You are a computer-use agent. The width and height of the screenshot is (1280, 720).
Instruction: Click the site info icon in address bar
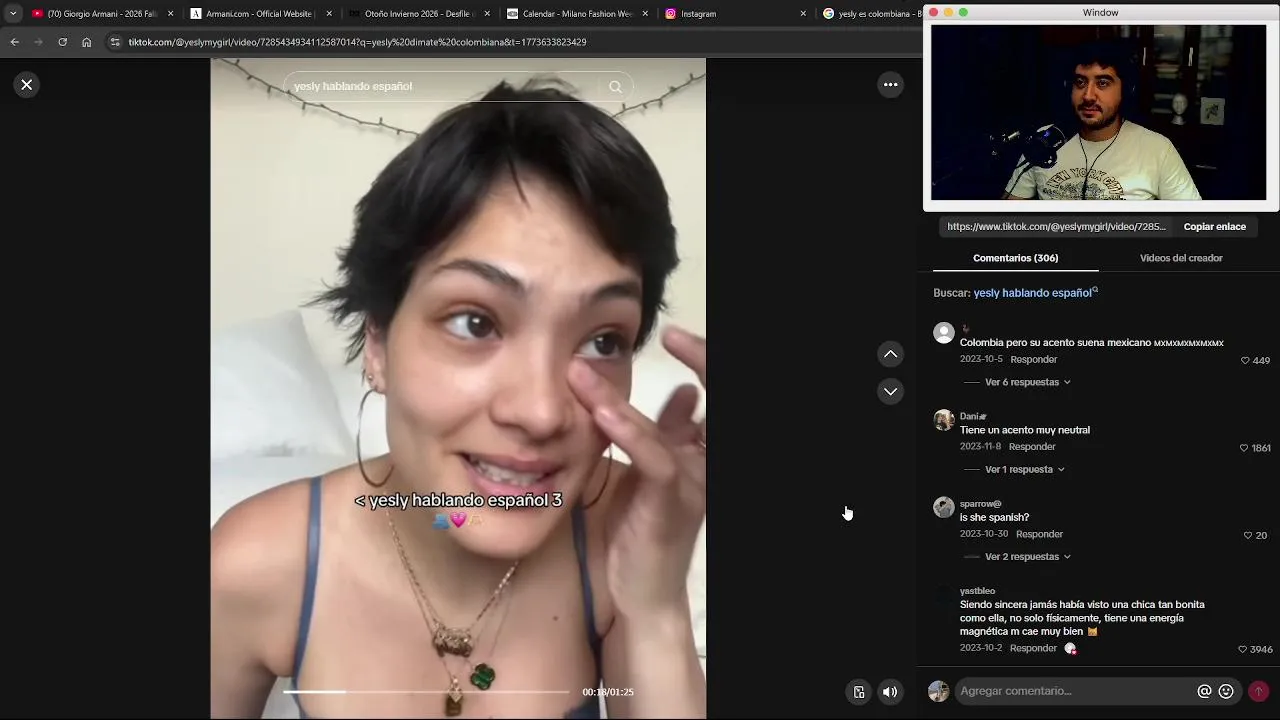(x=115, y=42)
